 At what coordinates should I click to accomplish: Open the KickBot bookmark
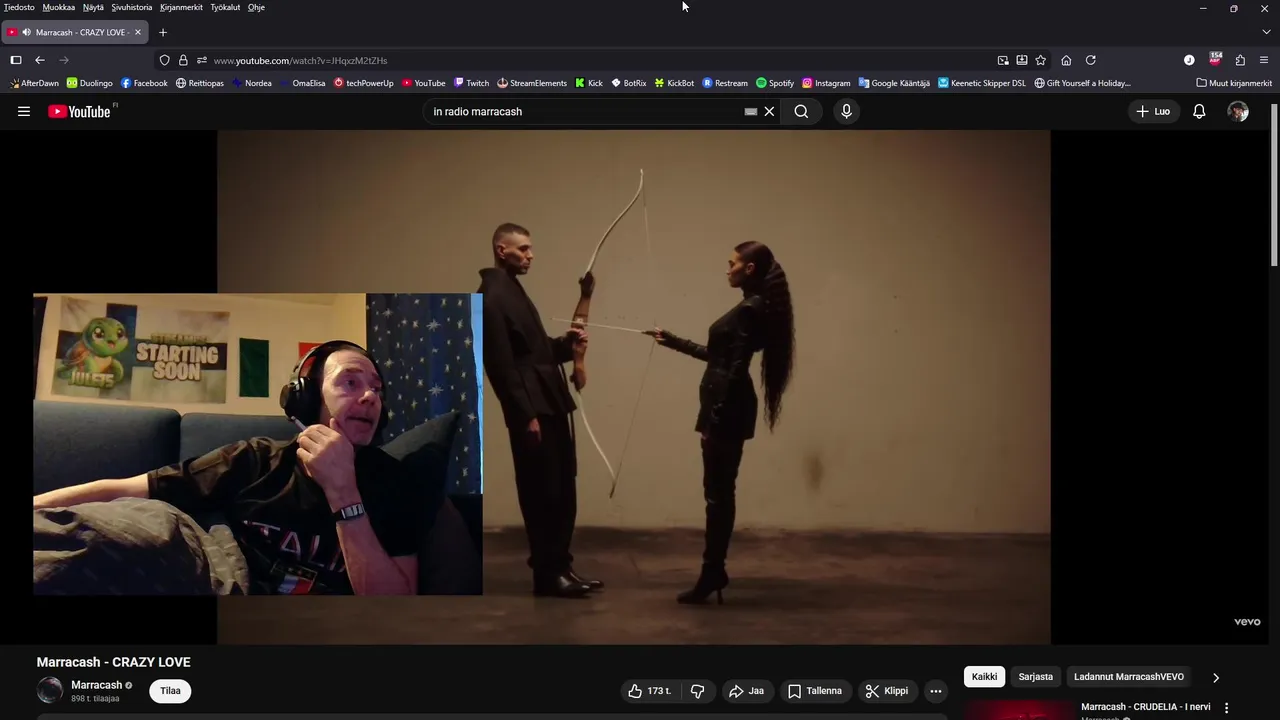pyautogui.click(x=674, y=83)
